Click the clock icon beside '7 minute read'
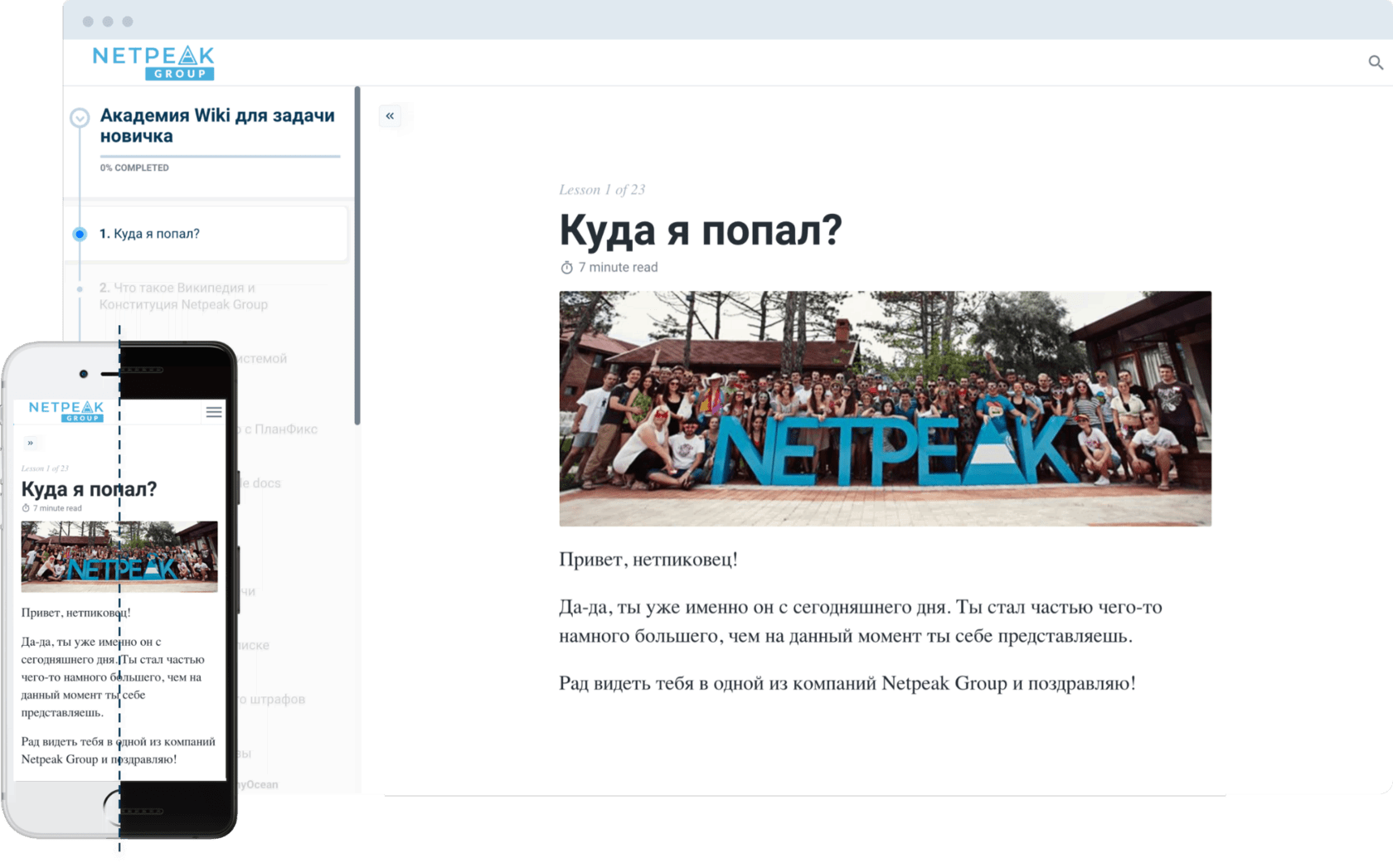1393x868 pixels. [566, 267]
